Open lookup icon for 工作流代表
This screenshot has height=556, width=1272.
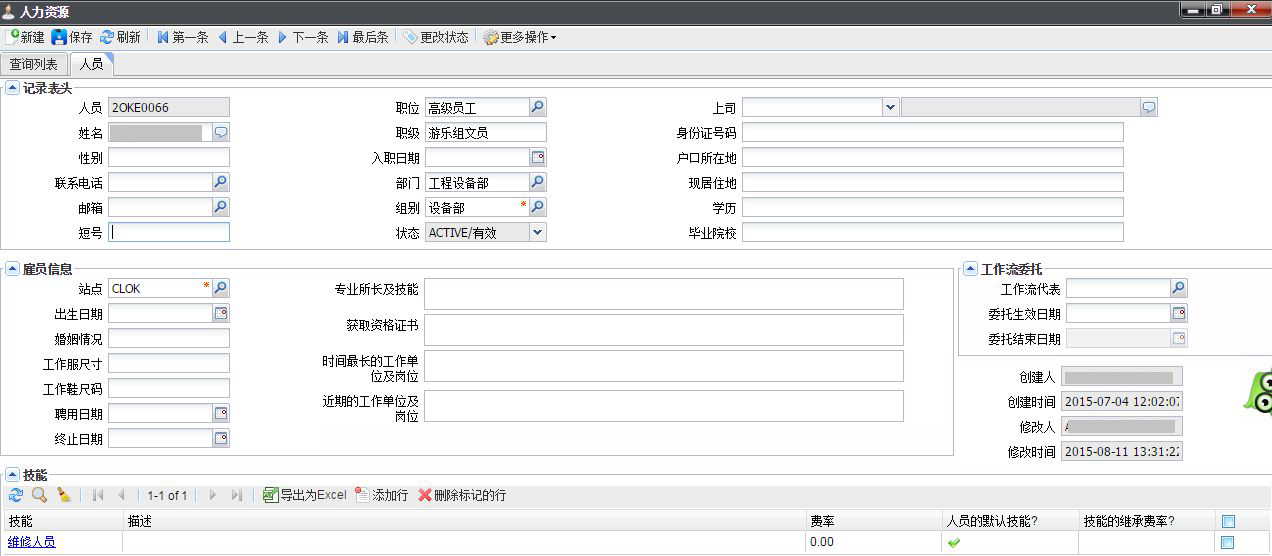1179,288
